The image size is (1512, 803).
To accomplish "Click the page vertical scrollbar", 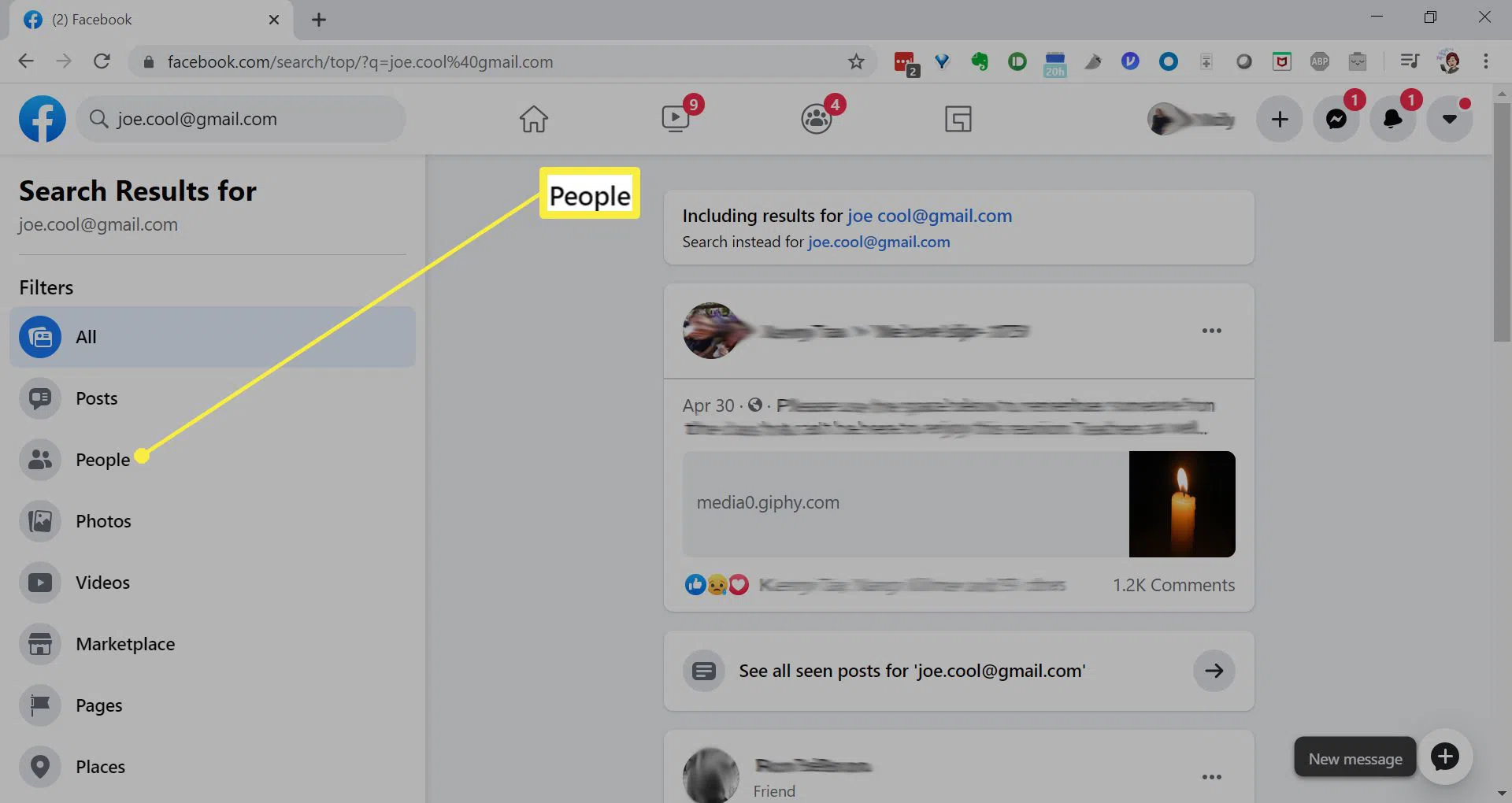I will tap(1502, 220).
